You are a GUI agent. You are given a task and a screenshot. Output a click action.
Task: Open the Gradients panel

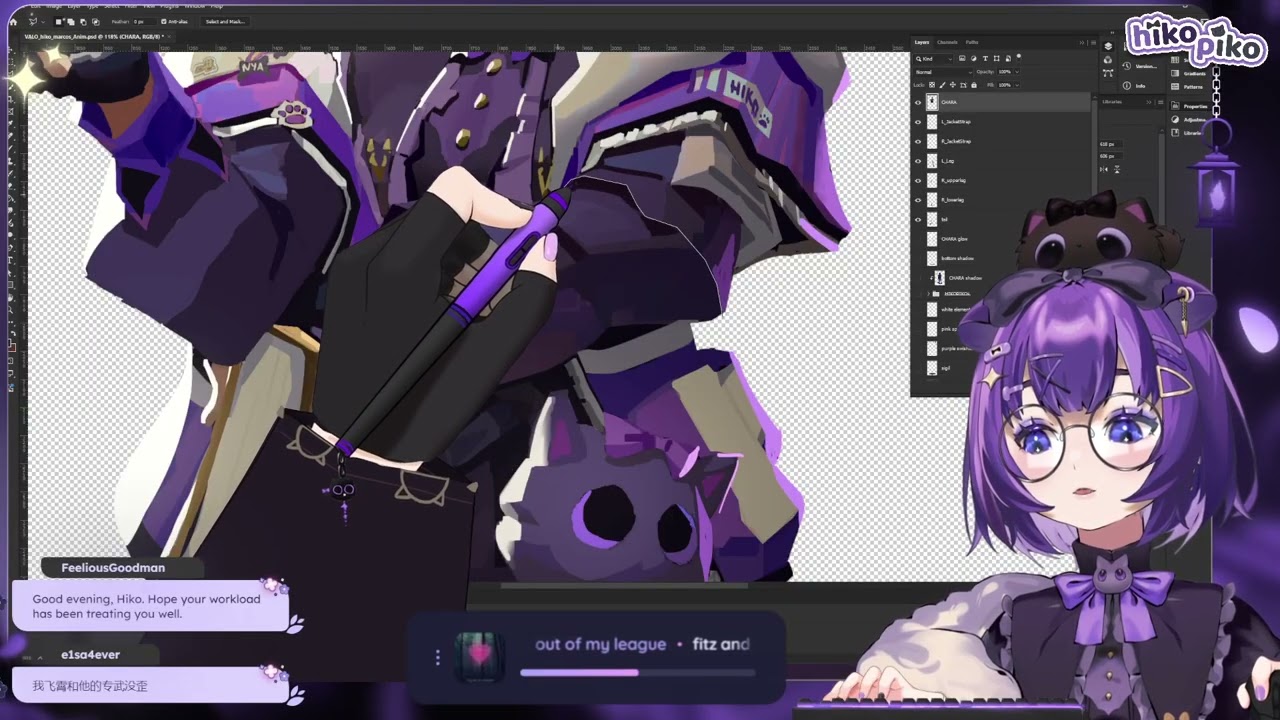pyautogui.click(x=1190, y=74)
